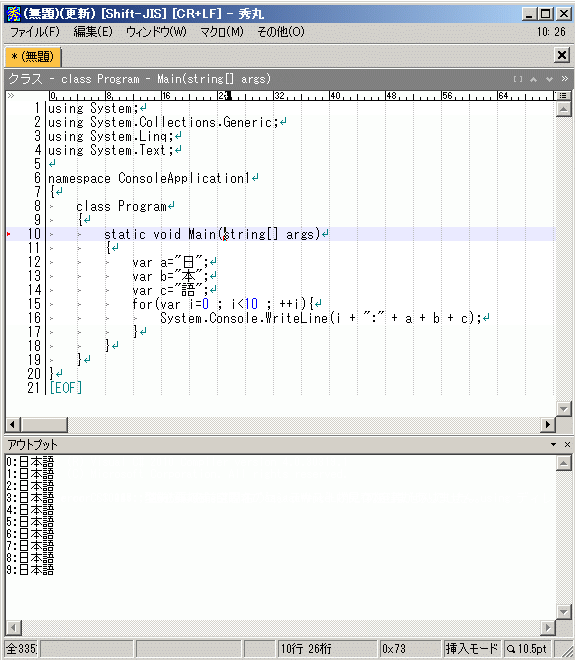
Task: Open the ファイル(F) menu
Action: 35,32
